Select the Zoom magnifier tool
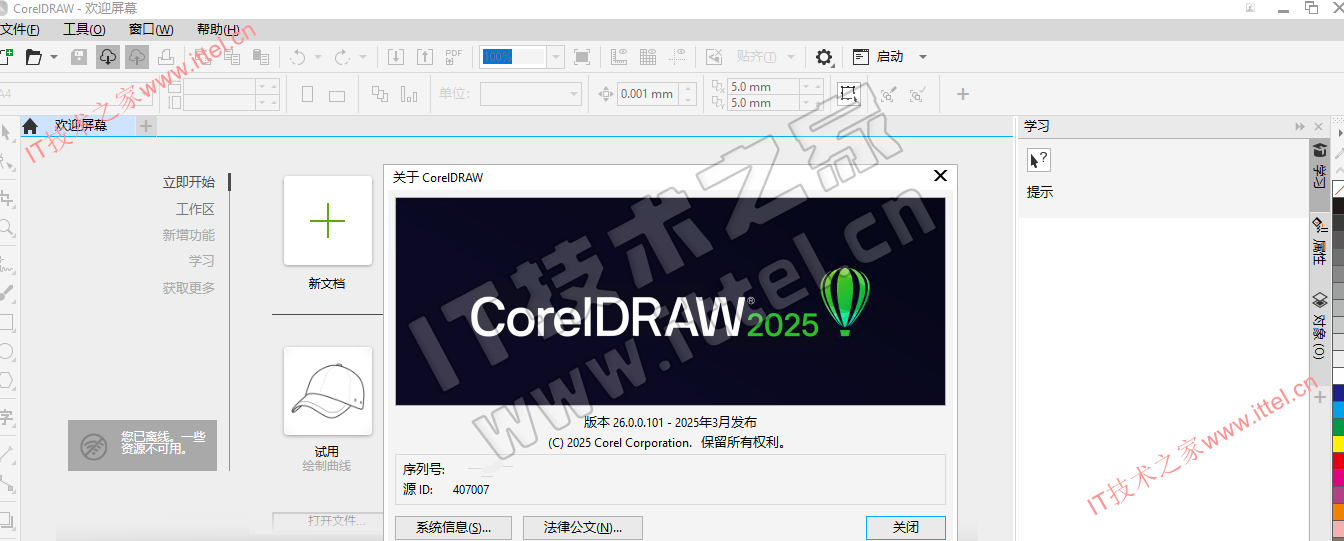 [6, 228]
